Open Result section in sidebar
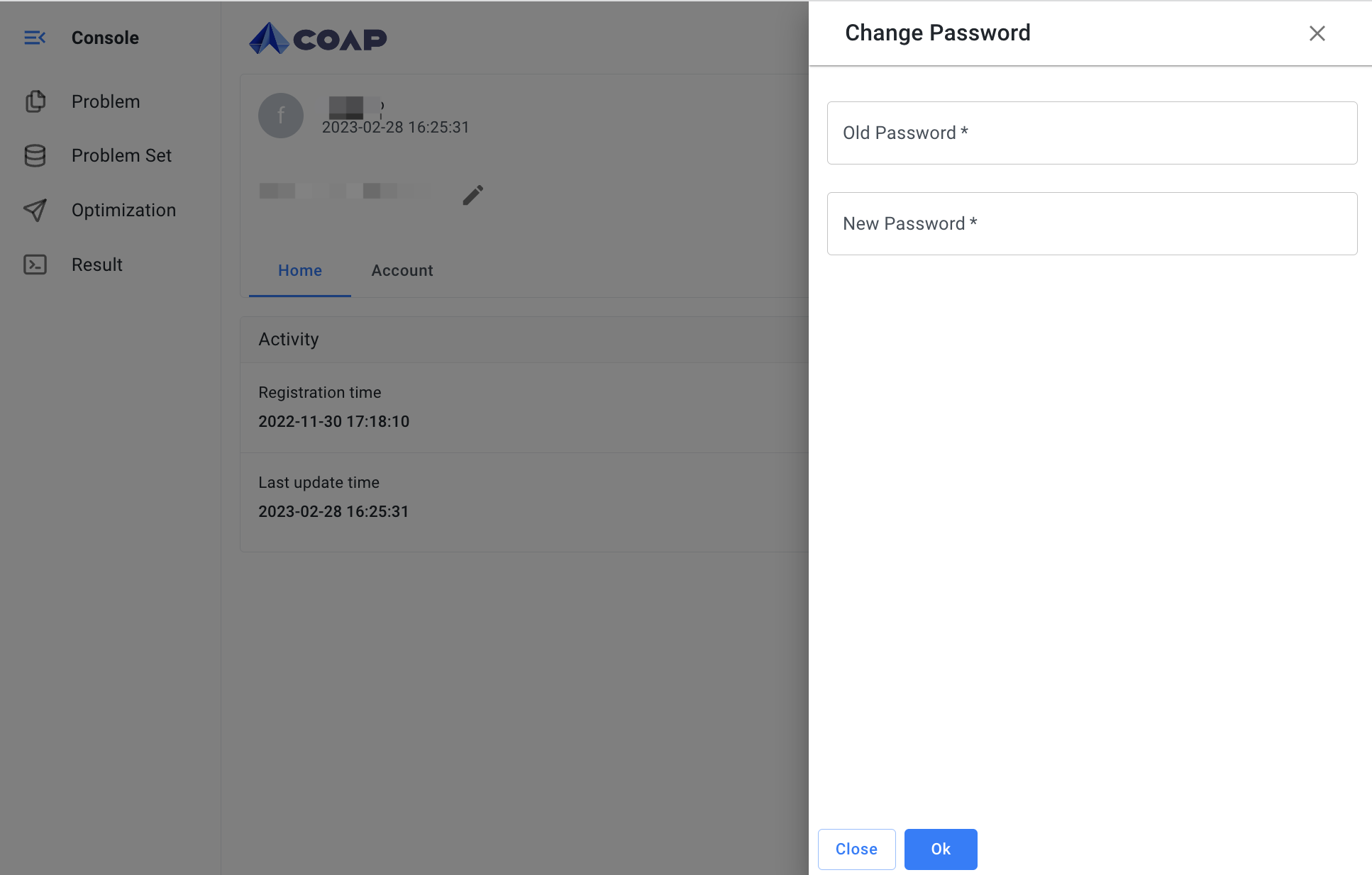This screenshot has height=875, width=1372. tap(97, 265)
